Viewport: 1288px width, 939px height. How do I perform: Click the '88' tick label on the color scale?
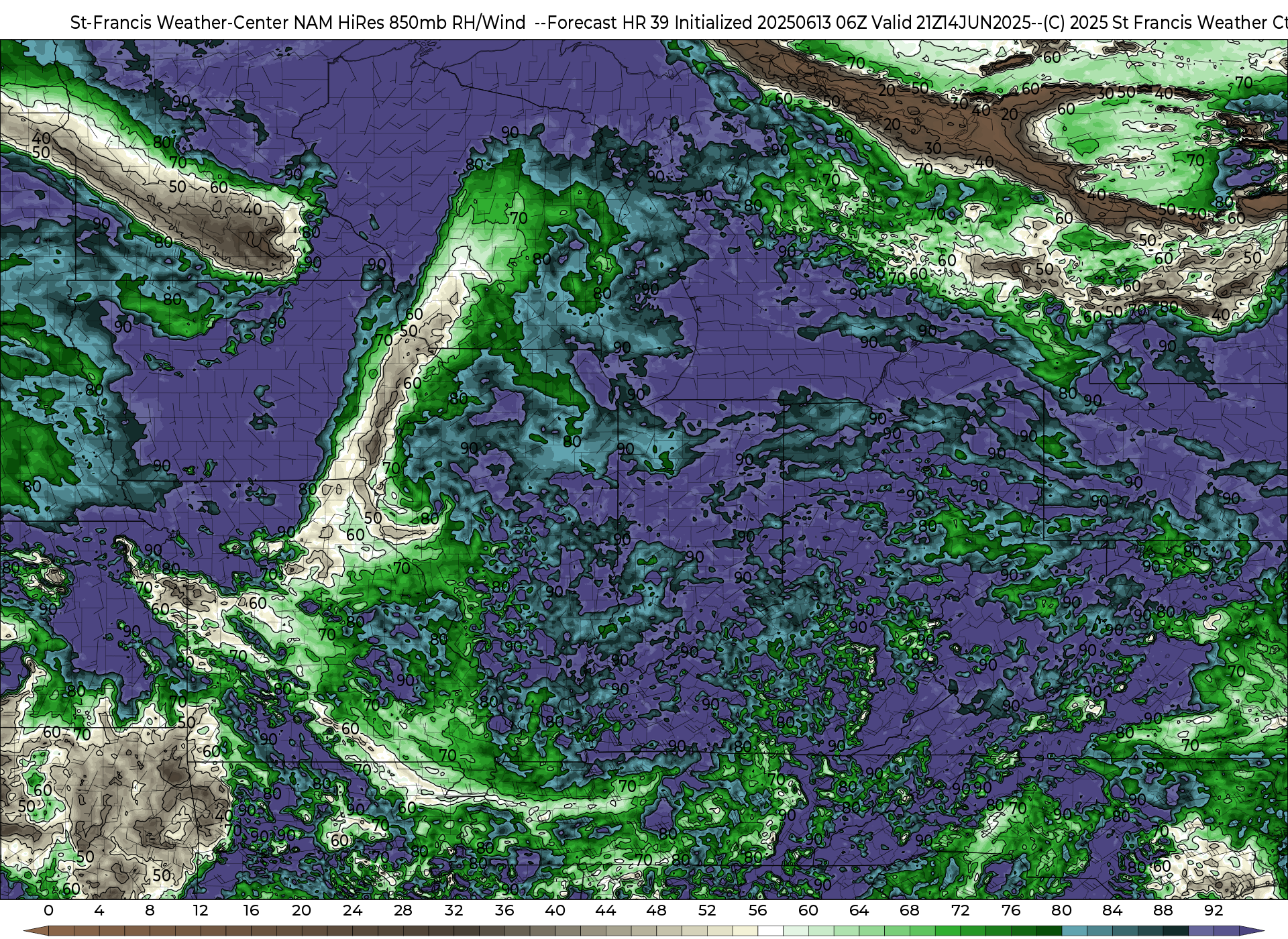[1163, 910]
